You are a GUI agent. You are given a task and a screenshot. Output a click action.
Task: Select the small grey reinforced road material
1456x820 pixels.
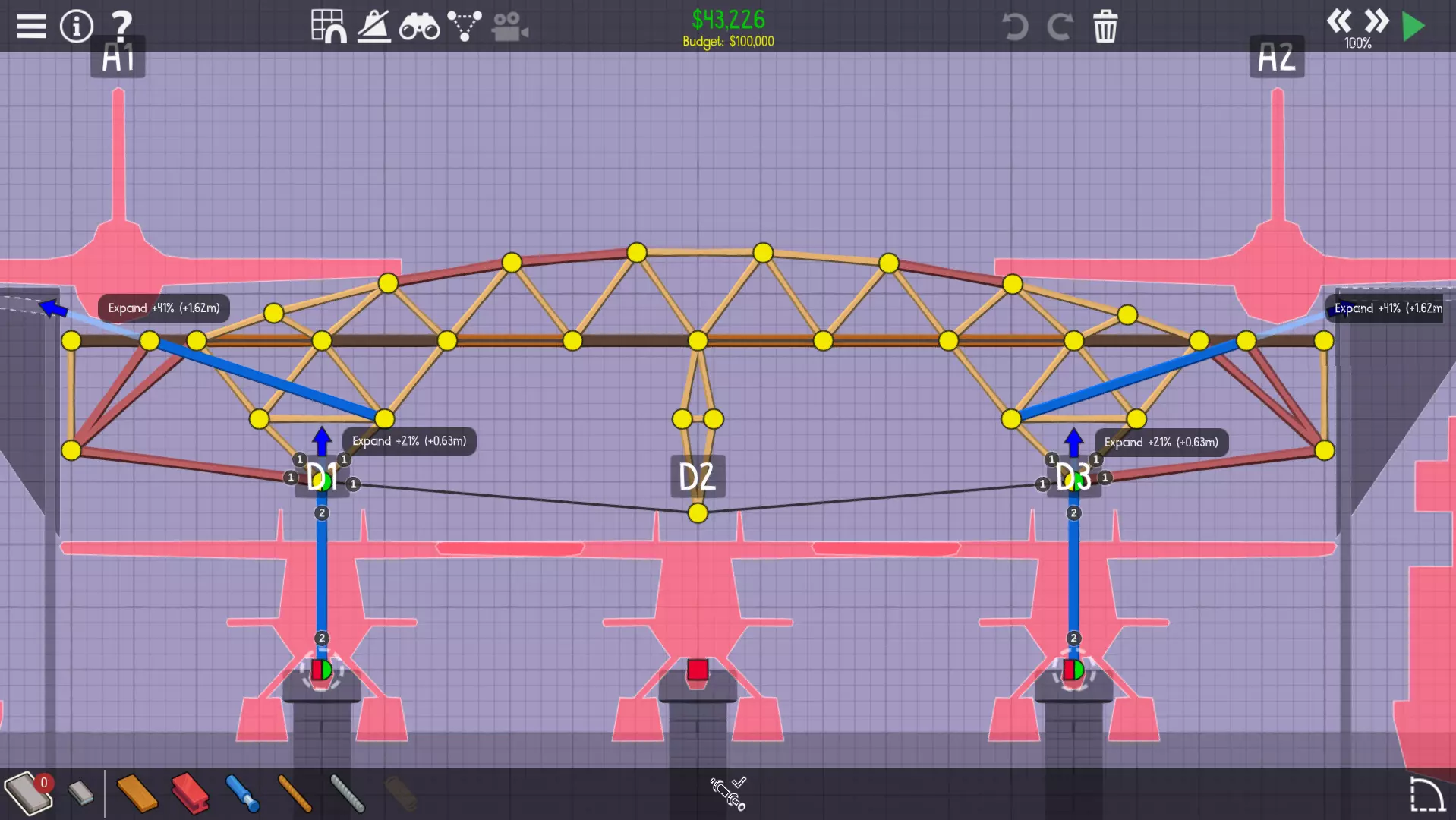point(80,793)
